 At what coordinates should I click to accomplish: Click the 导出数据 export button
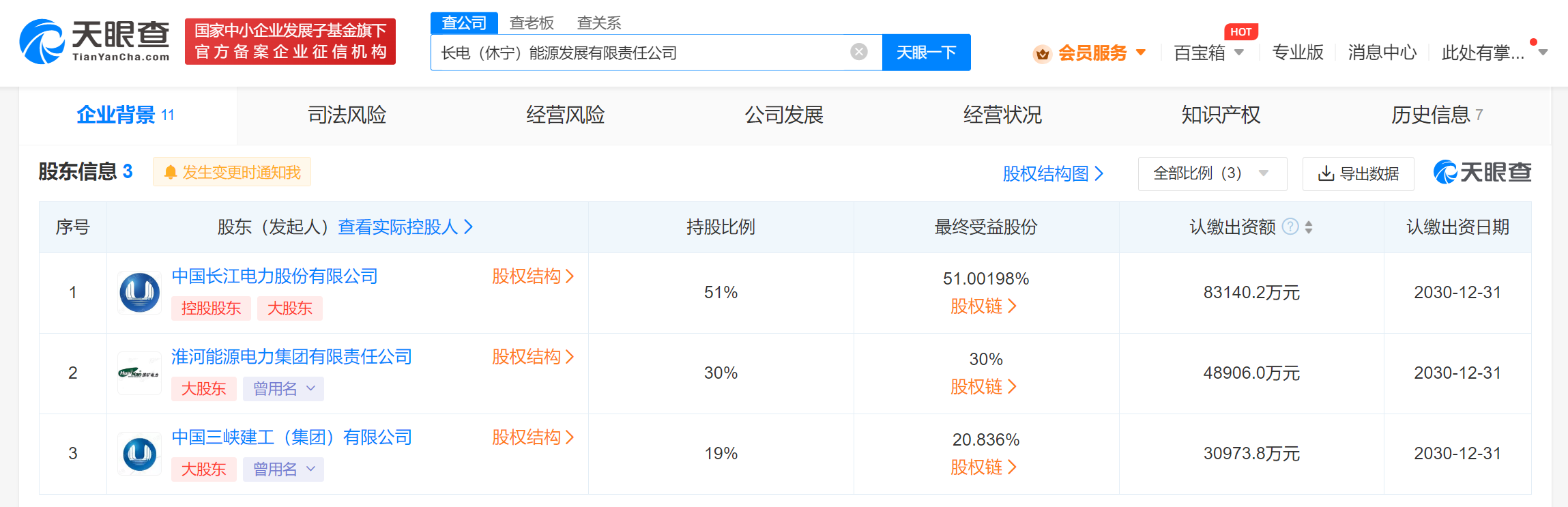coord(1358,173)
